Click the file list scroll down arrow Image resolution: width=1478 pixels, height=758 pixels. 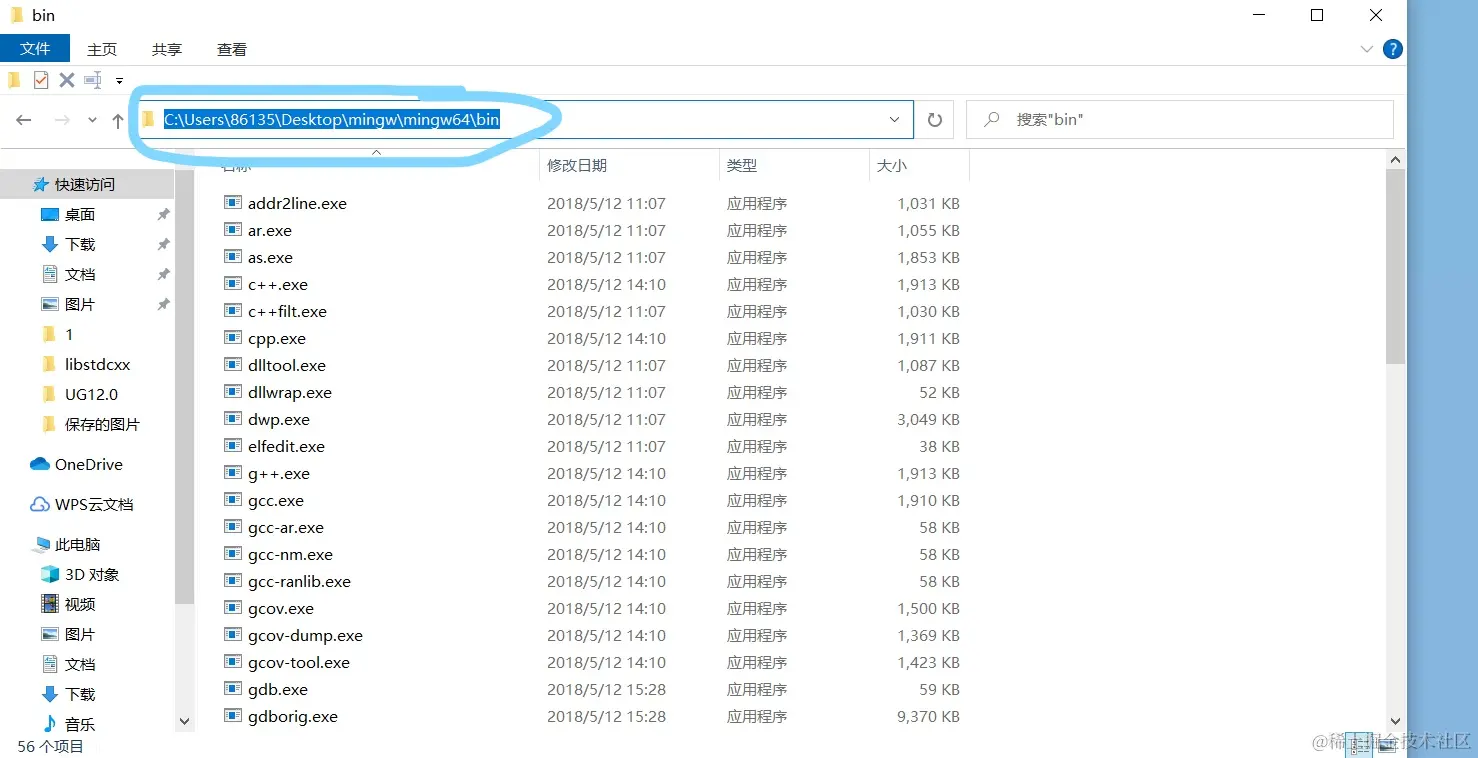(1396, 721)
